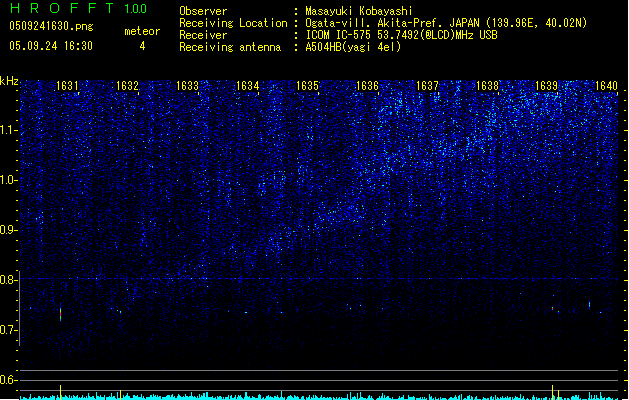Click the meteor count value 4
629x400 pixels.
coord(142,46)
